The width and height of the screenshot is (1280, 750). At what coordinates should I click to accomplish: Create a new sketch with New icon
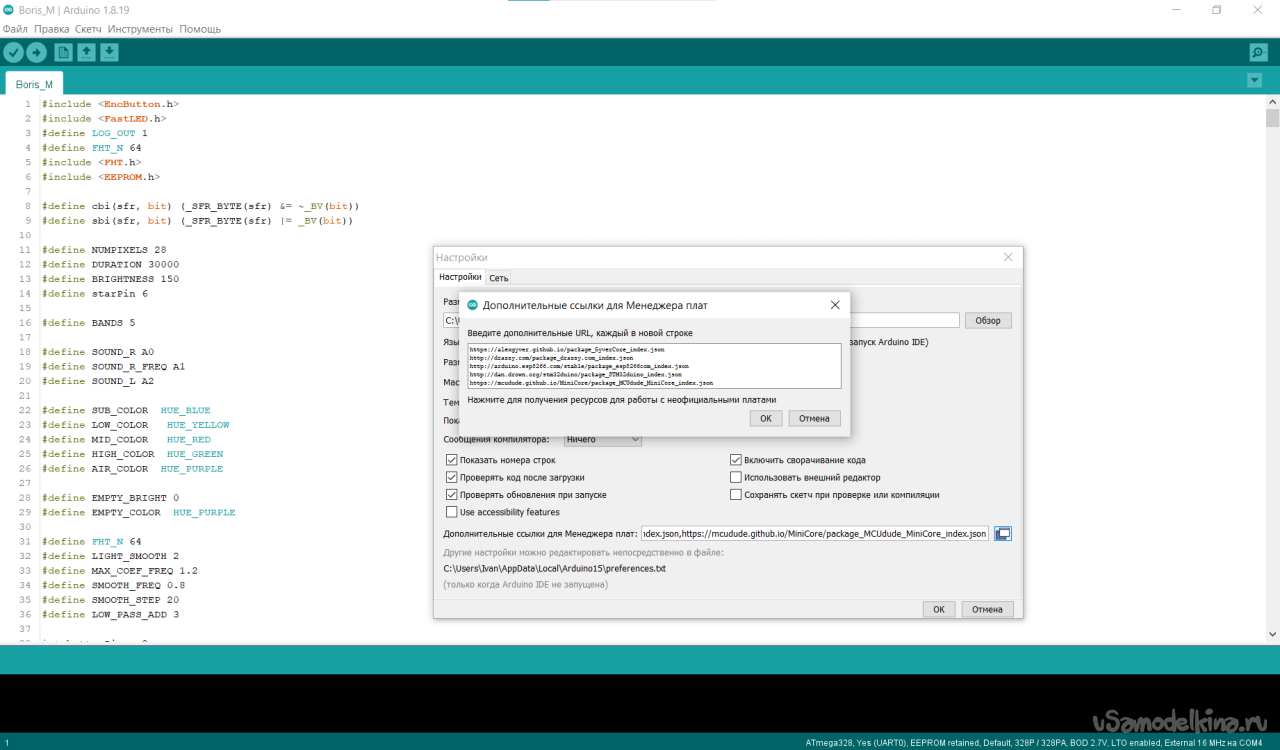63,52
